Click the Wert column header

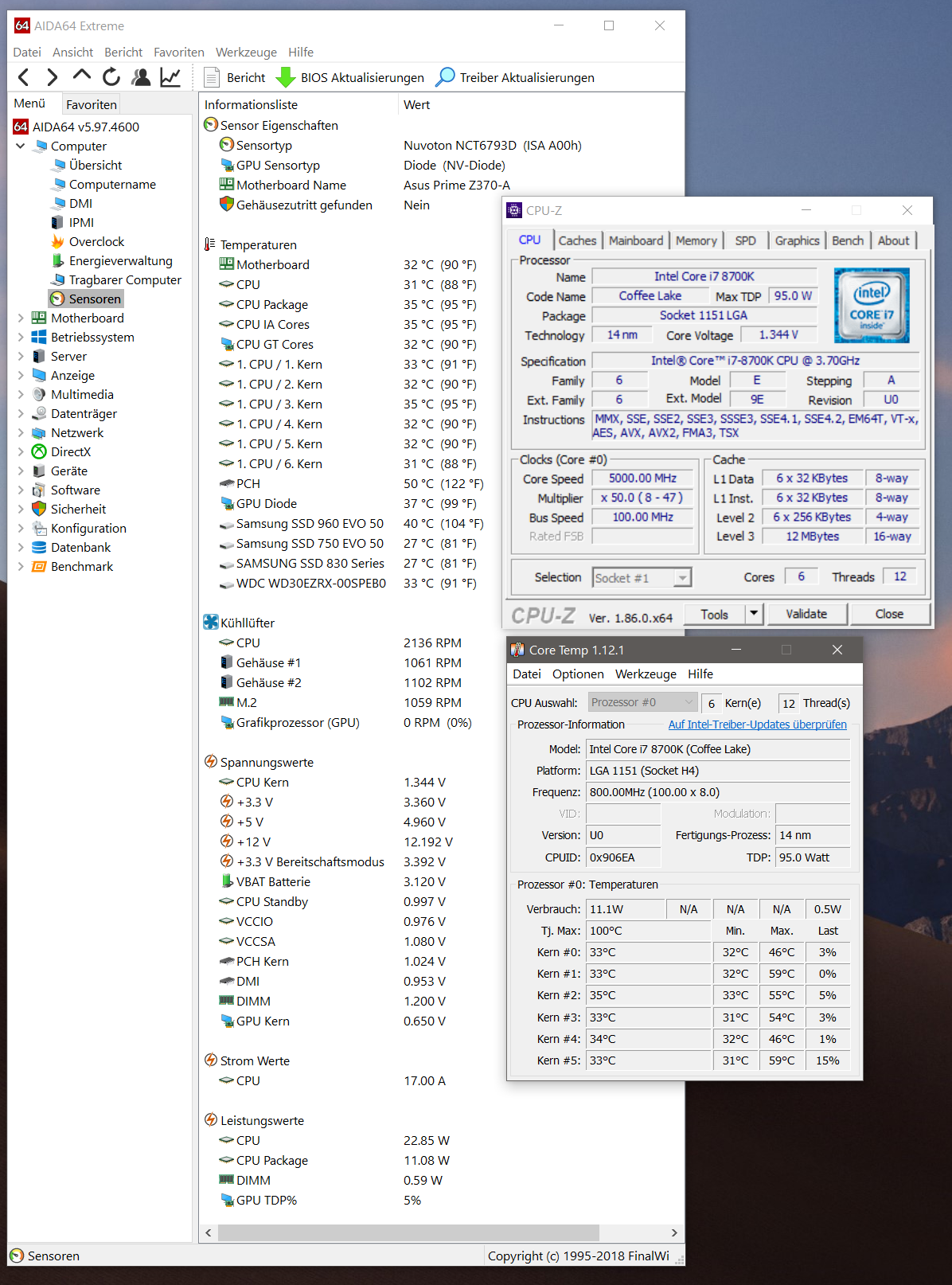540,104
